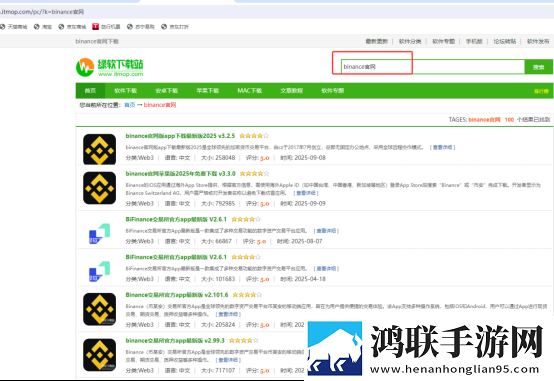Open the BiFinance V2.6.1 title dated 2025-08-07
The height and width of the screenshot is (381, 554).
[x=176, y=219]
